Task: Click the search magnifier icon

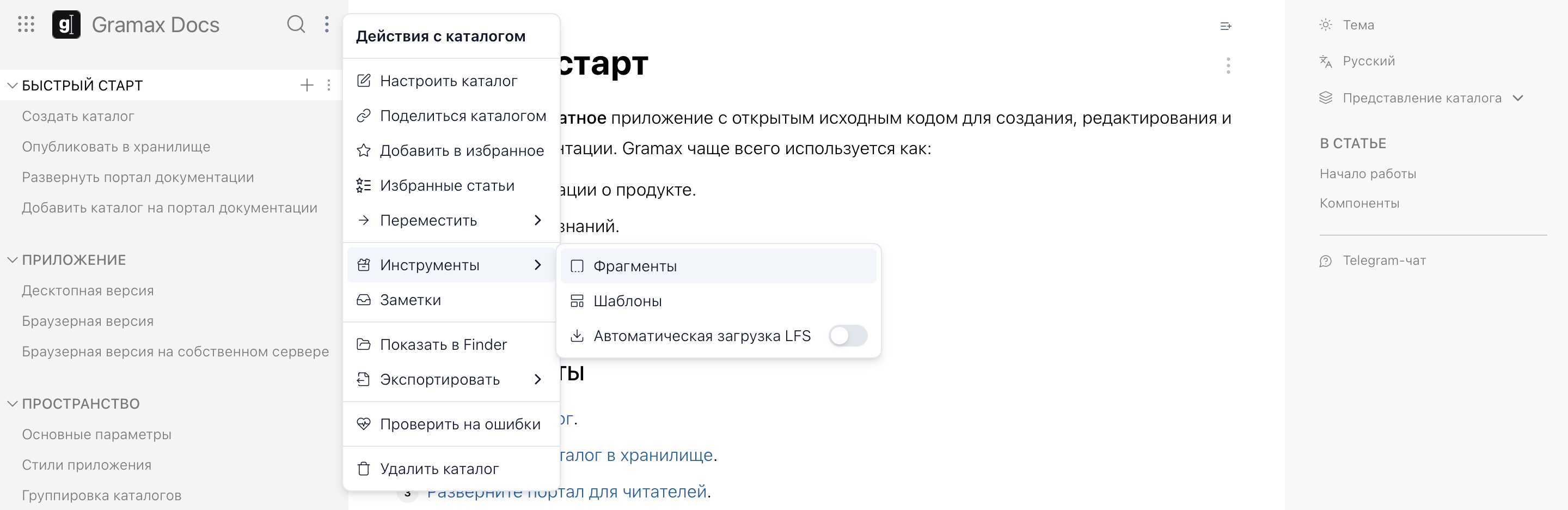Action: (296, 25)
